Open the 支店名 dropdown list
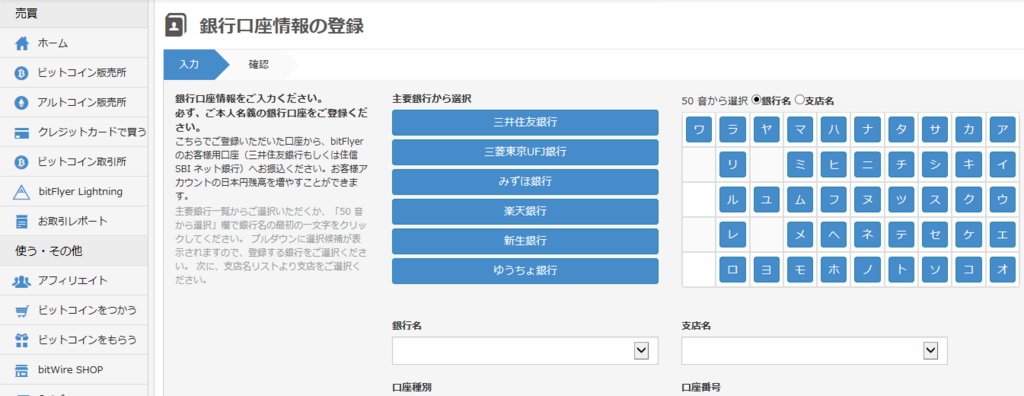The image size is (1024, 396). (x=814, y=351)
